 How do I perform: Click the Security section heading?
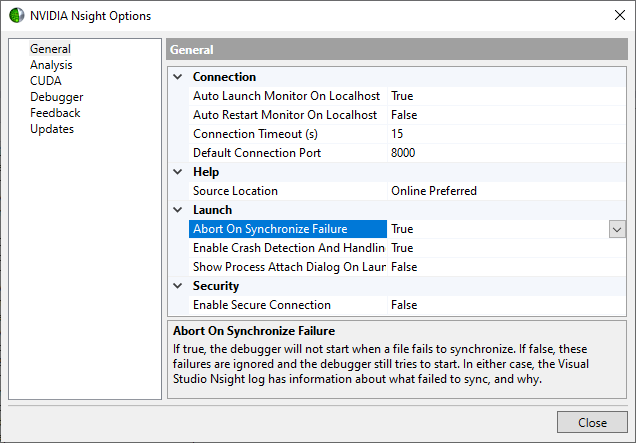(x=216, y=286)
